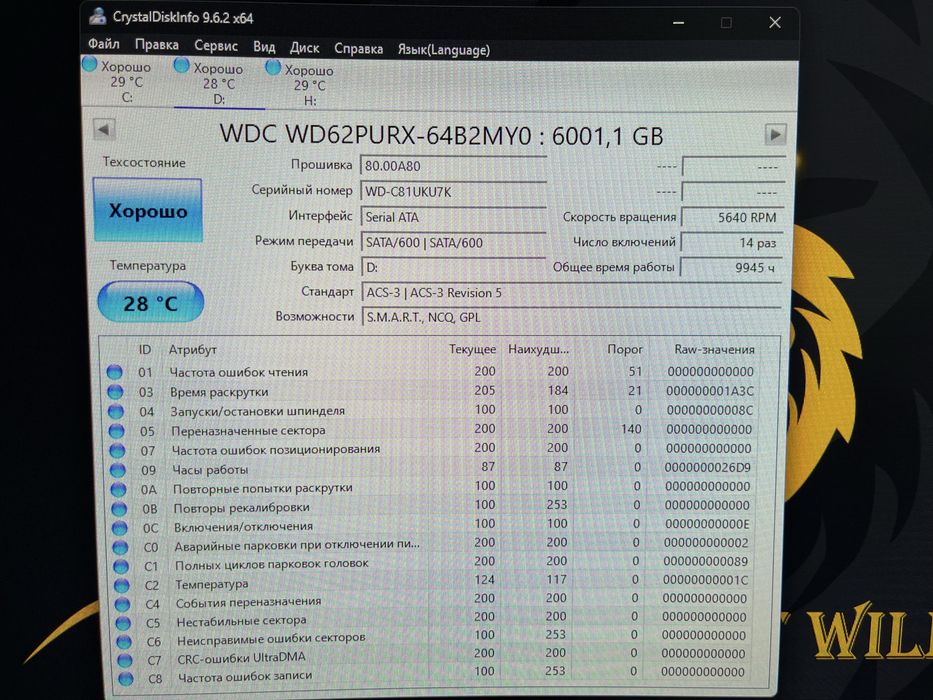This screenshot has width=933, height=700.
Task: Go to previous disk with left arrow
Action: tap(104, 130)
